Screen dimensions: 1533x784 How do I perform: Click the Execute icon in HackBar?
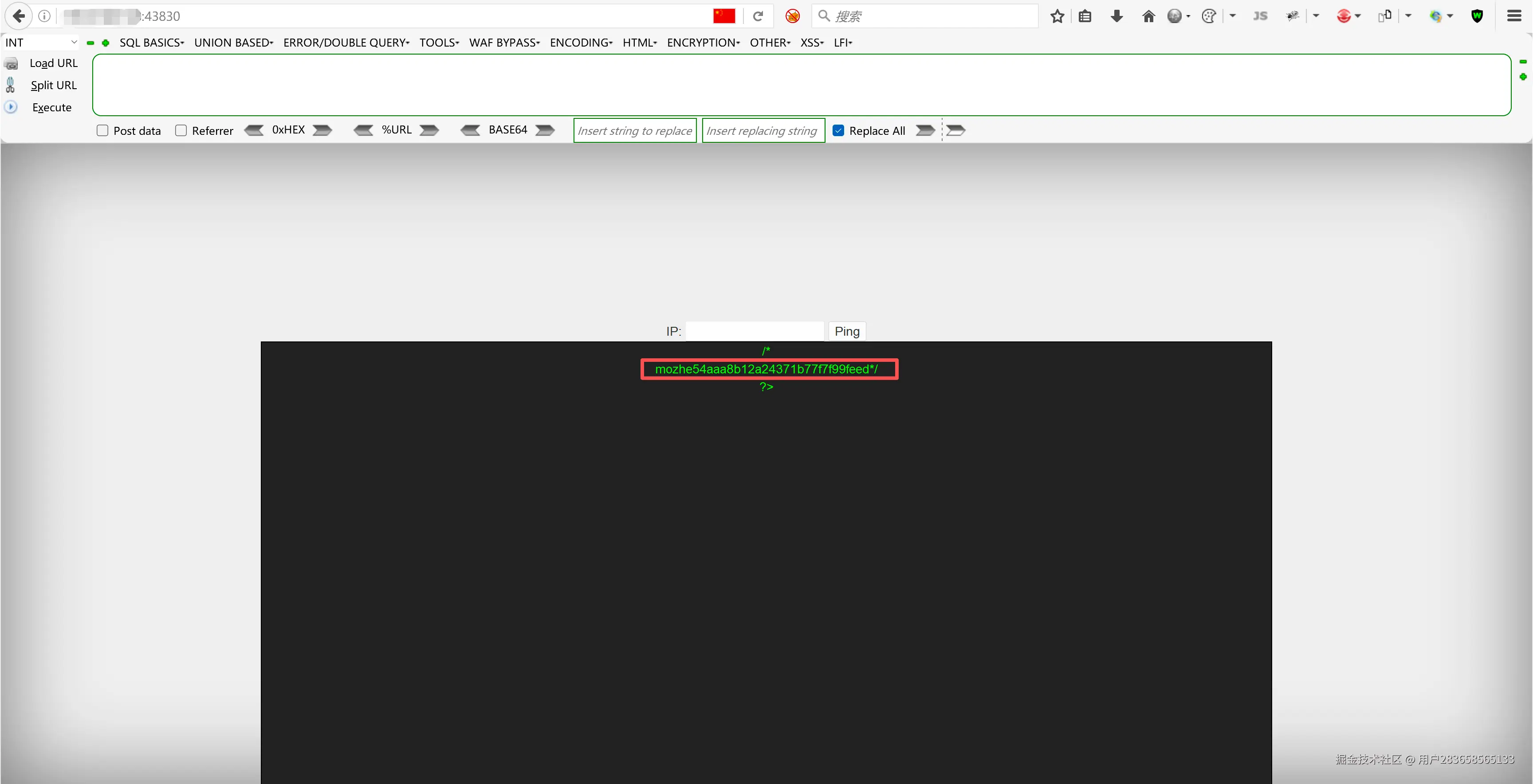tap(11, 108)
